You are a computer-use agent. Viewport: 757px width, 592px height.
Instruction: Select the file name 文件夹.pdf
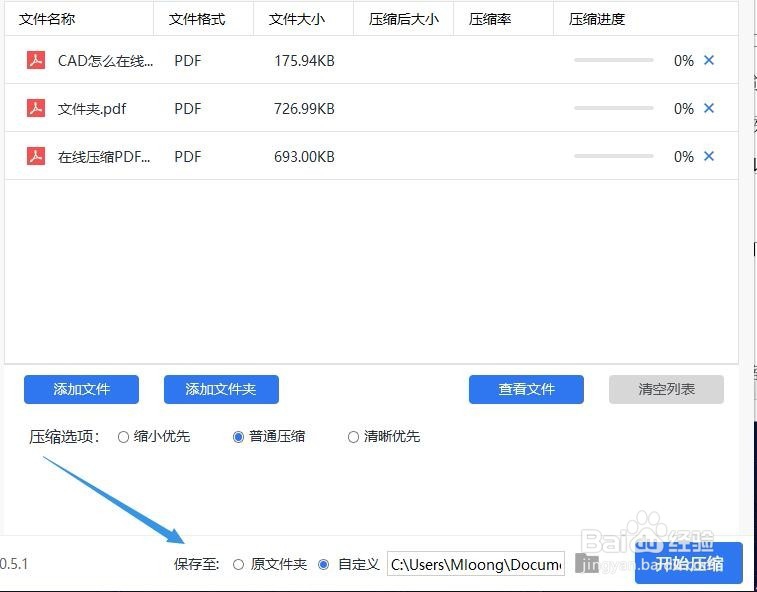[x=92, y=109]
